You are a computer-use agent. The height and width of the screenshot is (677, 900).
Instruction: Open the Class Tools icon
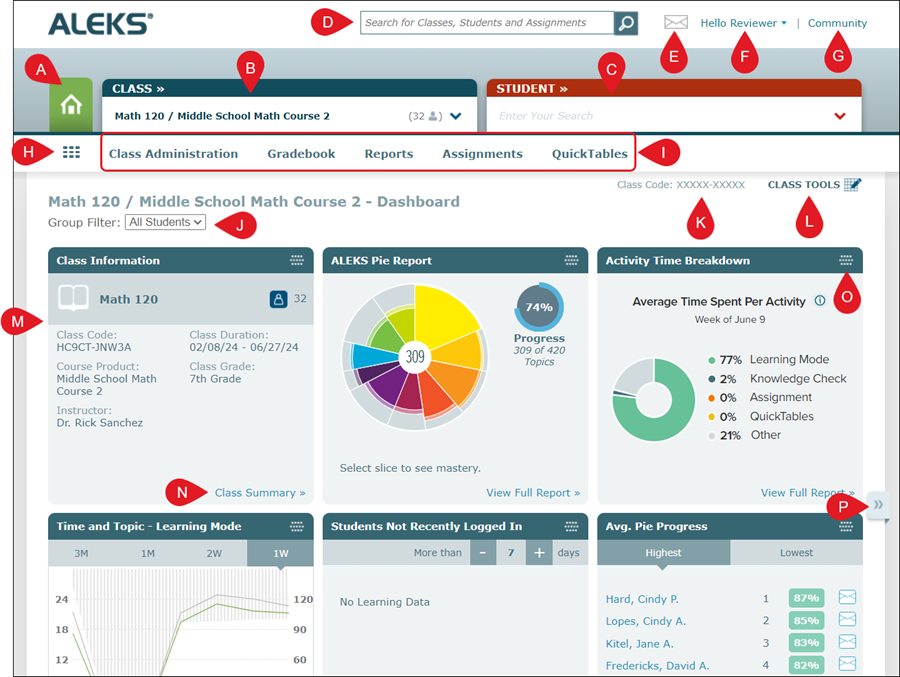click(851, 185)
